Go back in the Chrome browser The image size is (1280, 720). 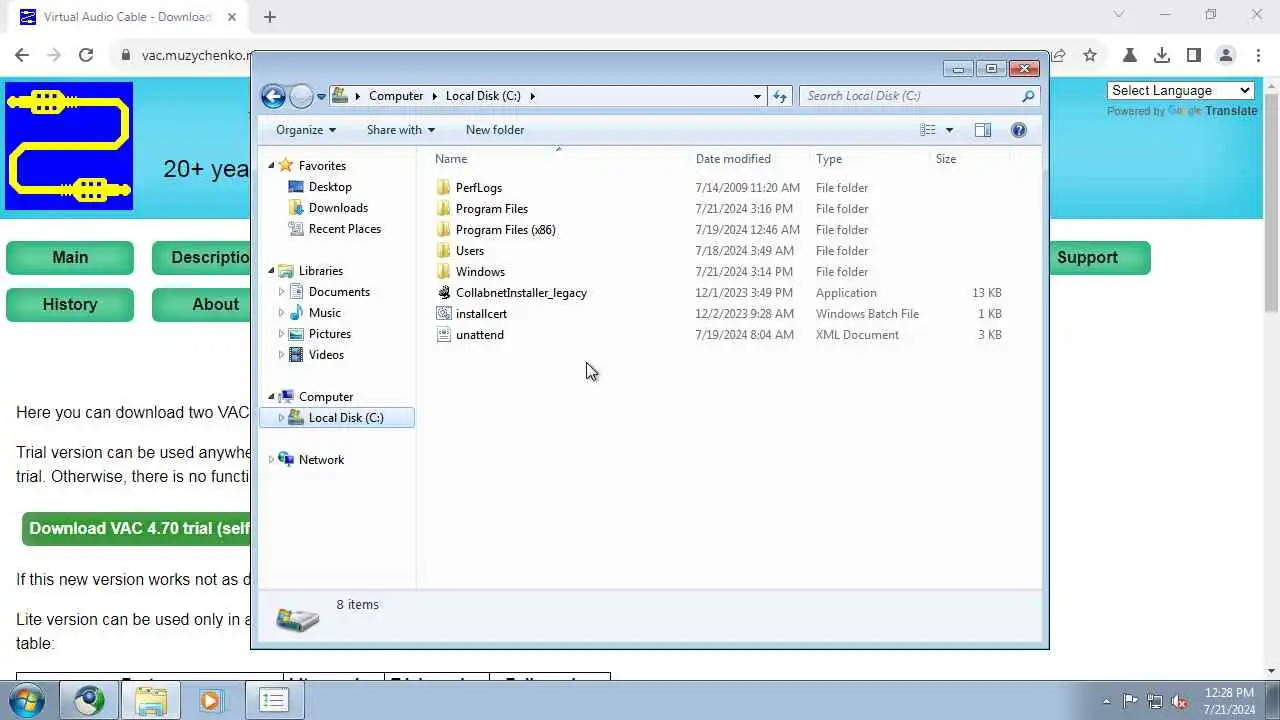coord(22,55)
